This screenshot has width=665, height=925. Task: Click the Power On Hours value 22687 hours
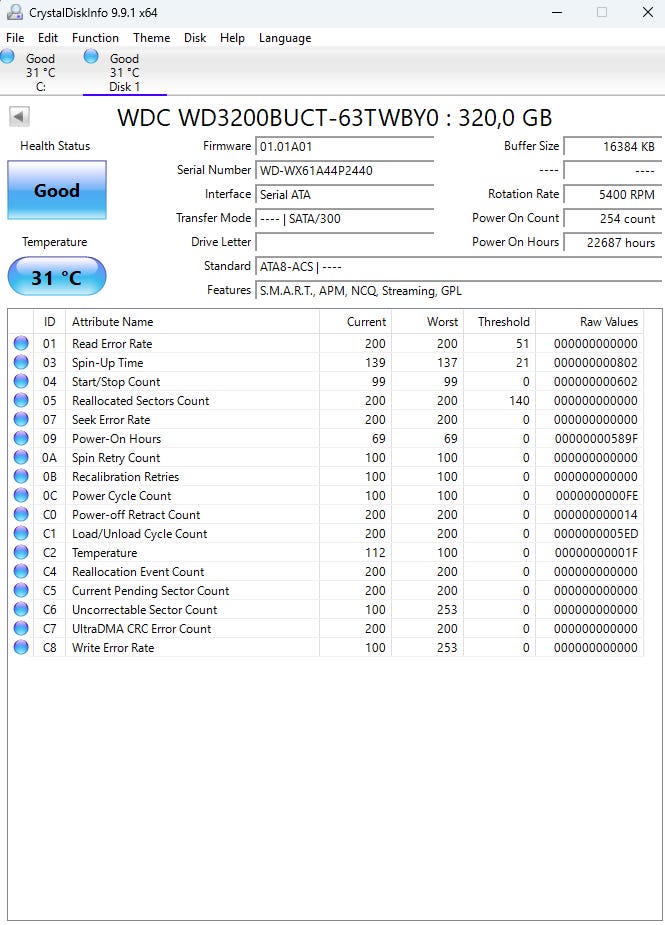click(x=612, y=242)
